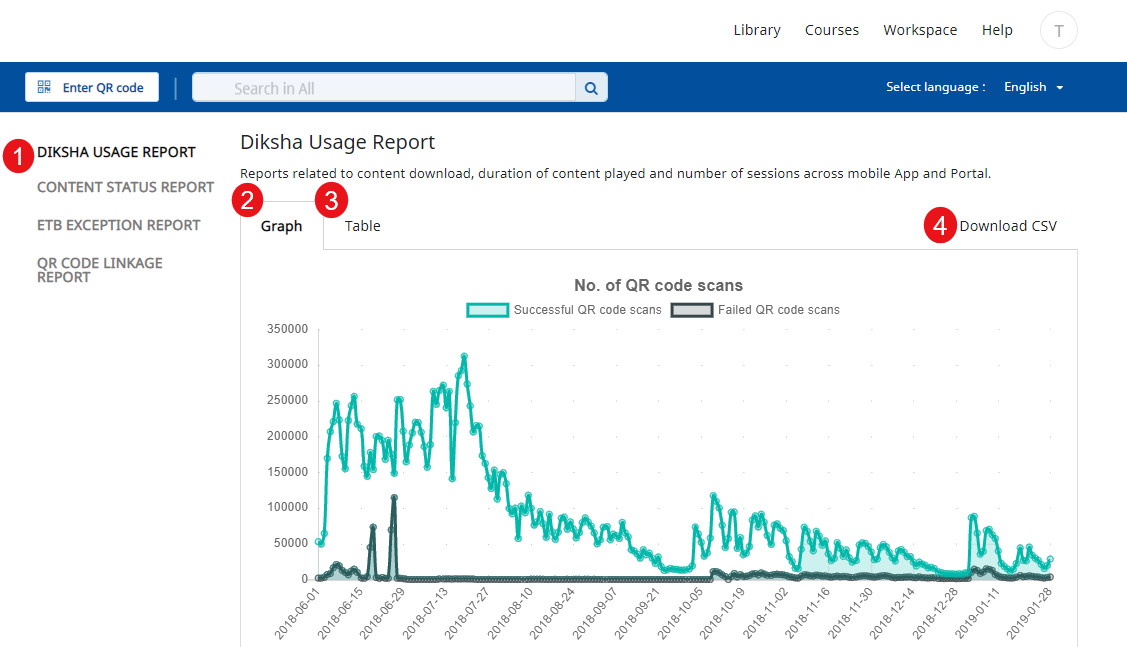Image resolution: width=1127 pixels, height=647 pixels.
Task: Open Workspace from the top menu
Action: tap(919, 30)
